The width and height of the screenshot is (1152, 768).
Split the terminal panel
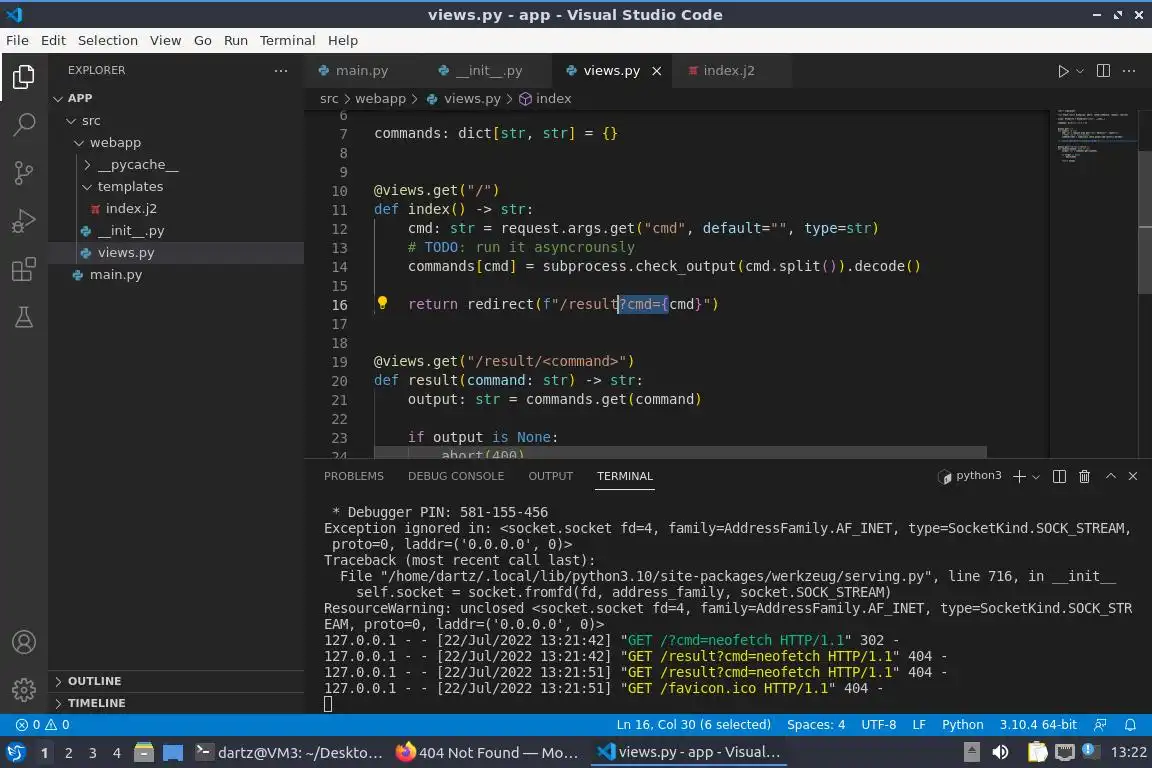coord(1059,476)
